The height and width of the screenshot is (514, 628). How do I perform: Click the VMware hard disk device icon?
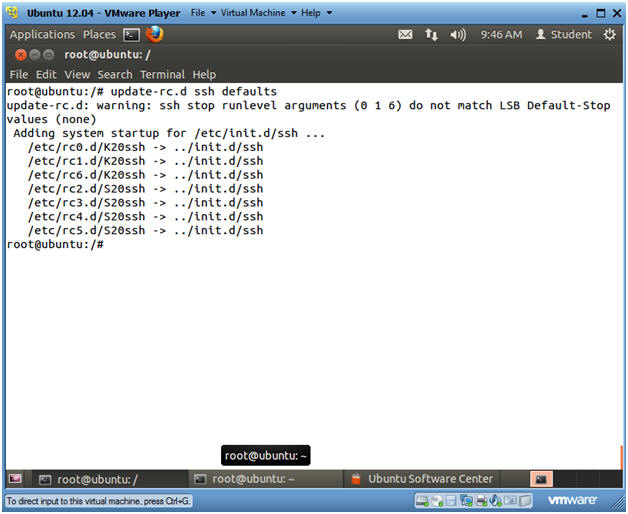tap(422, 500)
